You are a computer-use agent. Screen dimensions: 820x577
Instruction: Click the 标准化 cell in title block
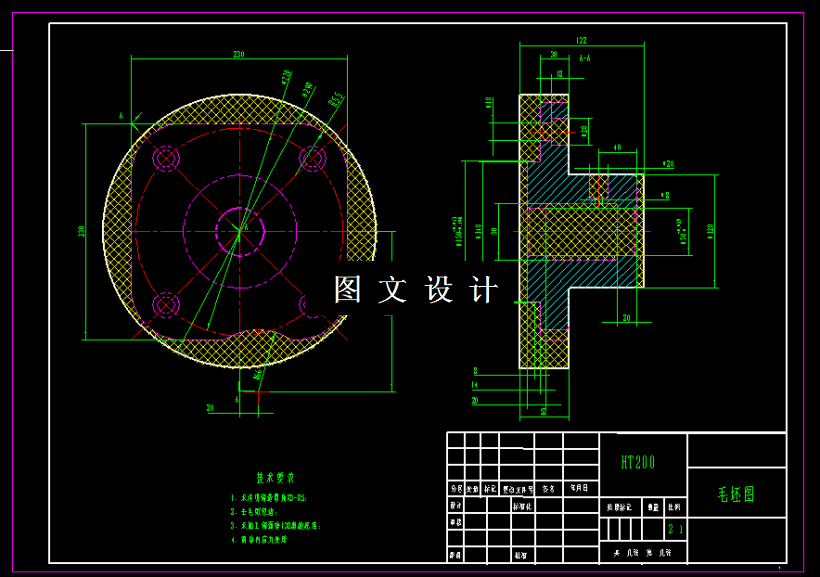click(522, 506)
